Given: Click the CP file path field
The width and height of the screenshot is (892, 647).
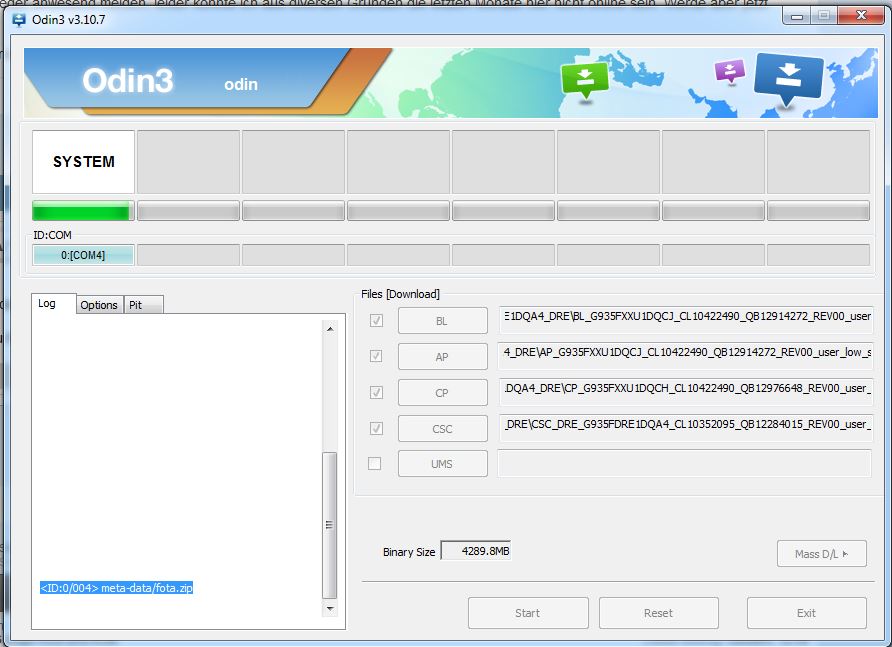Looking at the screenshot, I should click(x=686, y=392).
